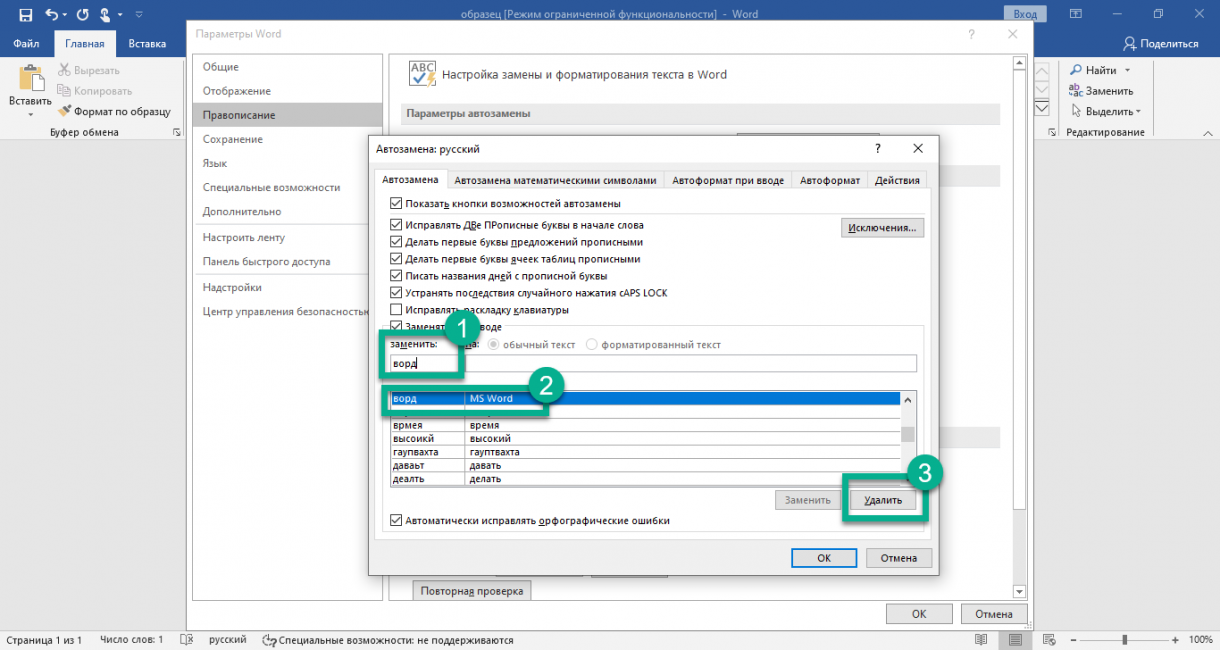Expand the Find (Найти) dropdown arrow

point(1127,70)
